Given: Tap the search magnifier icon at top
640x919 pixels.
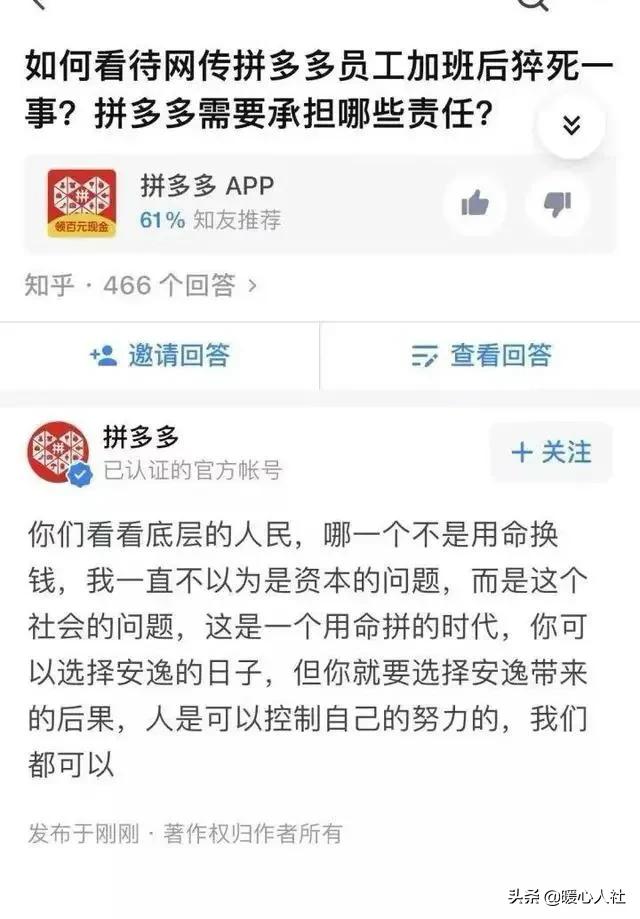Looking at the screenshot, I should [x=535, y=5].
